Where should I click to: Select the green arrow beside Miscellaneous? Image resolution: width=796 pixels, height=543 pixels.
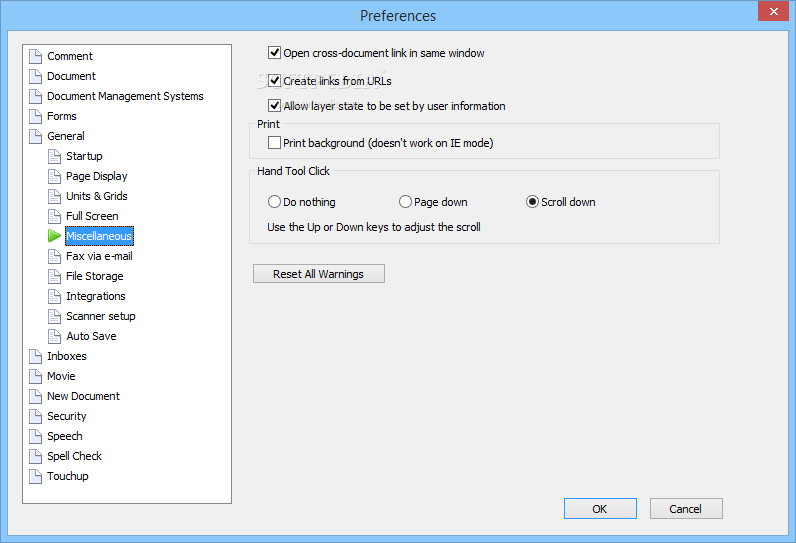54,236
